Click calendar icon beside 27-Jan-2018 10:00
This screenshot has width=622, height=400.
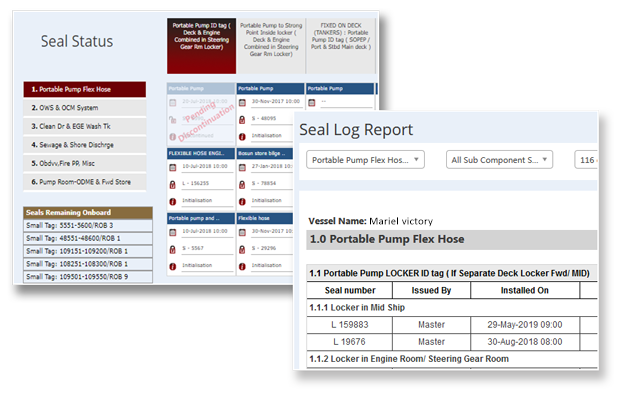[x=243, y=167]
